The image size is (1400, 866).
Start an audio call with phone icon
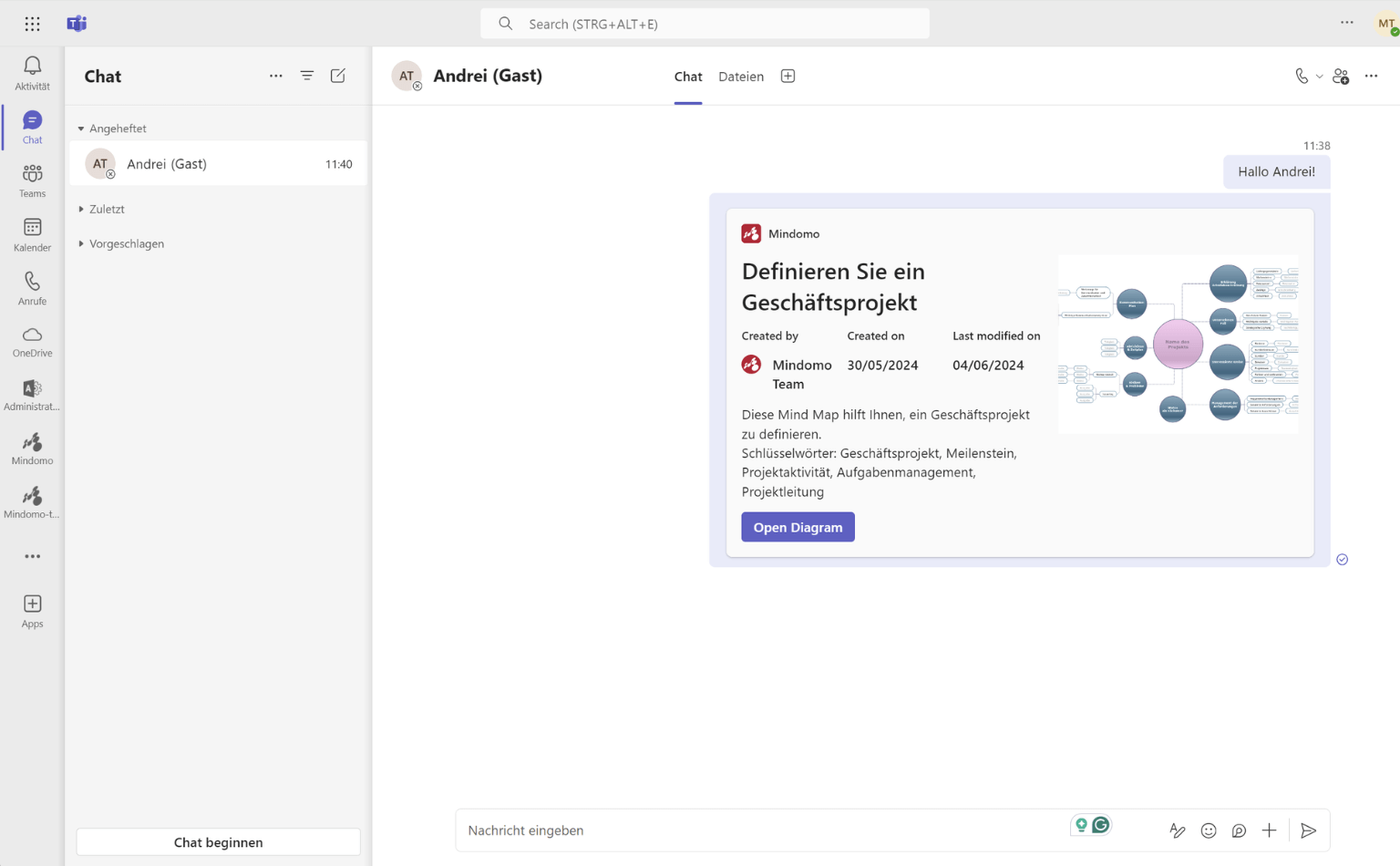pyautogui.click(x=1302, y=77)
